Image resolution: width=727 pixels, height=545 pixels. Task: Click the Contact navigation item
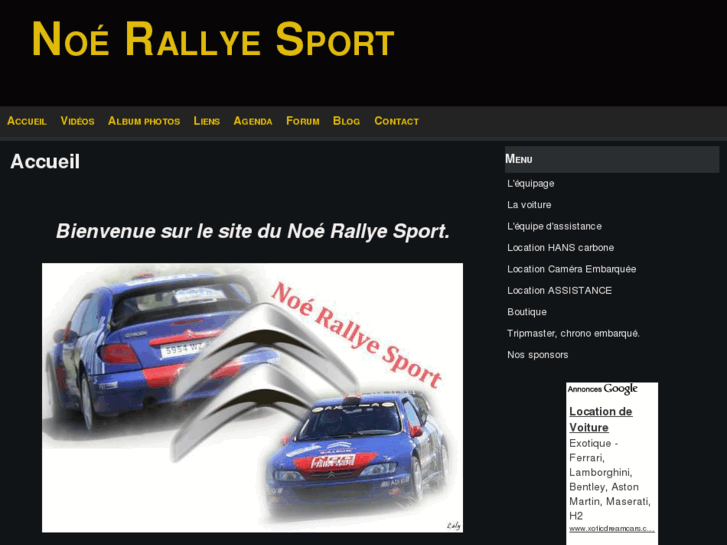click(396, 121)
